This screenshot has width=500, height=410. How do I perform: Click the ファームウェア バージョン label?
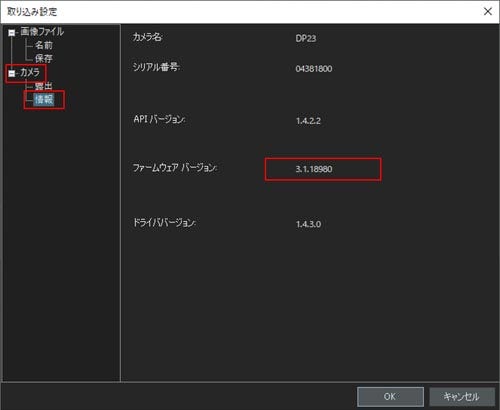click(175, 167)
